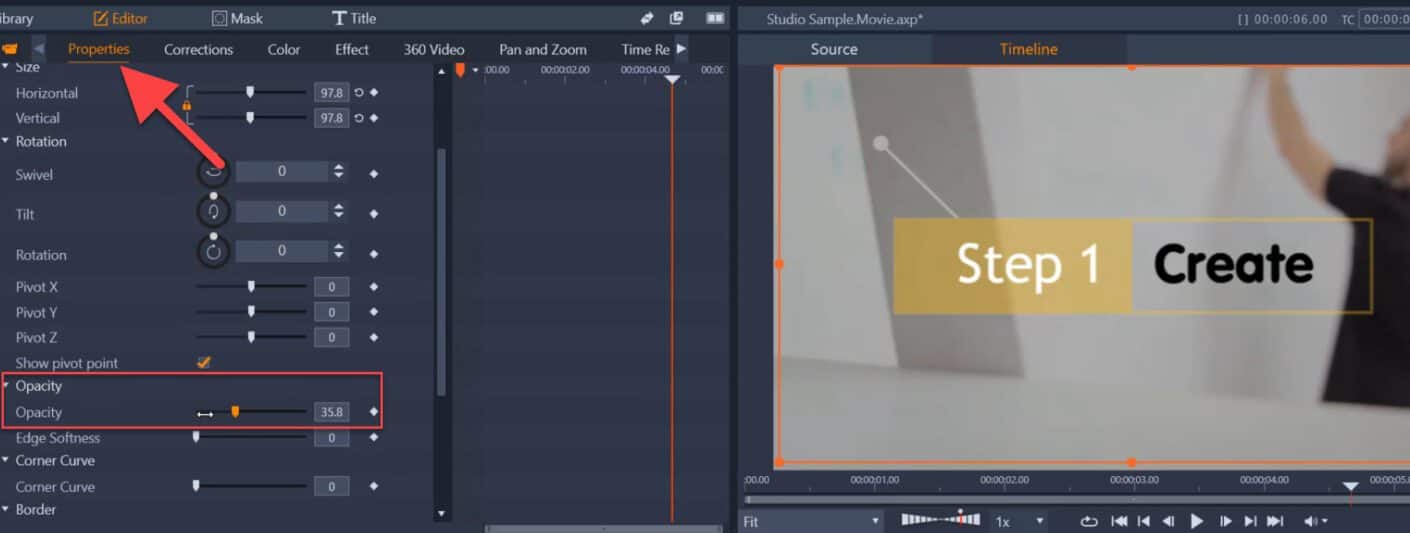Collapse the Size section
Image resolution: width=1410 pixels, height=533 pixels.
5,67
